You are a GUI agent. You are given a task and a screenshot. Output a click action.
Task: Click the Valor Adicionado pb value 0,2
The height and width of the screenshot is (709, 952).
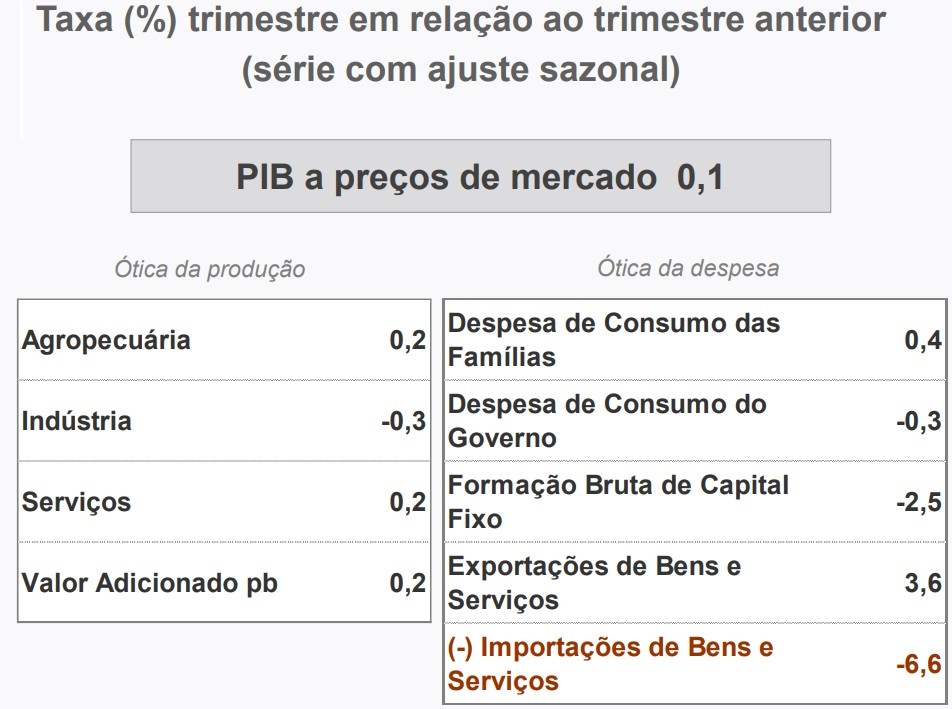tap(407, 583)
